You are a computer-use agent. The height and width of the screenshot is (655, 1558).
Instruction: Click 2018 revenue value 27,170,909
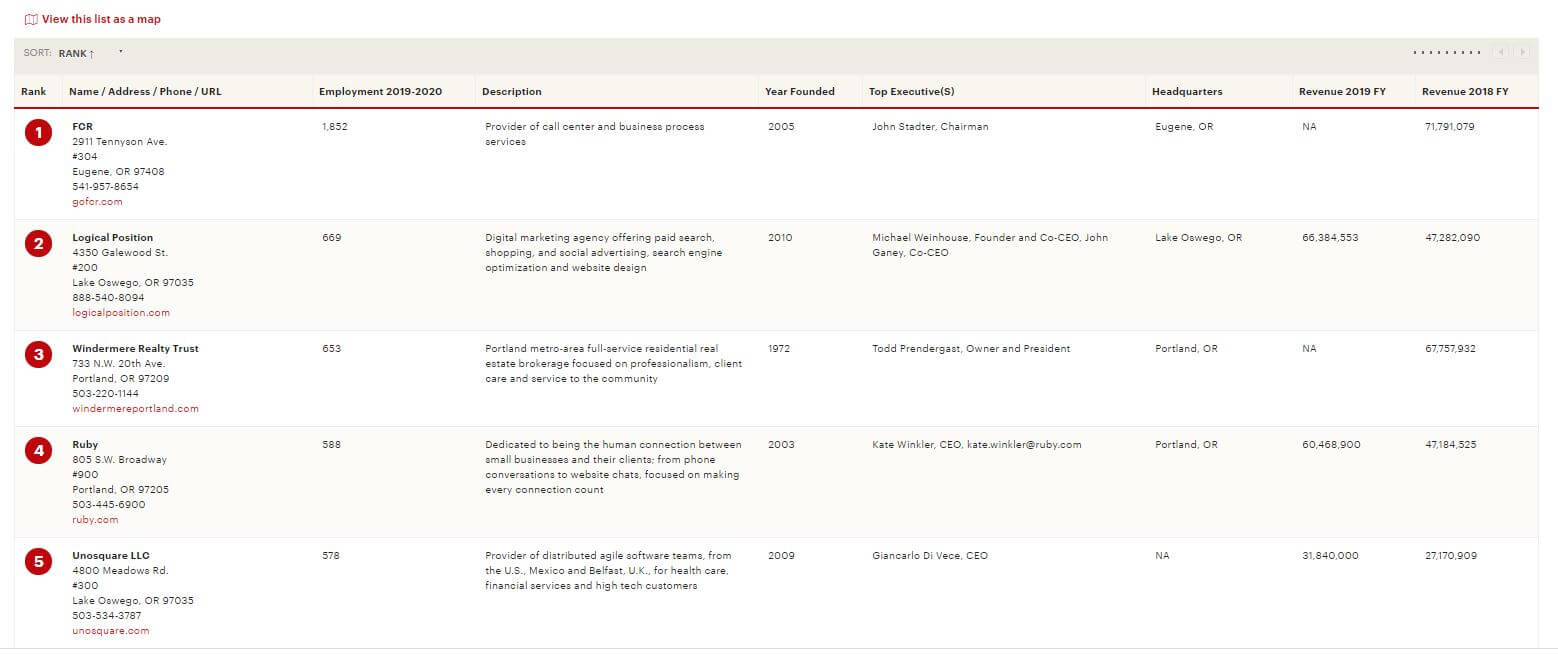pos(1451,556)
